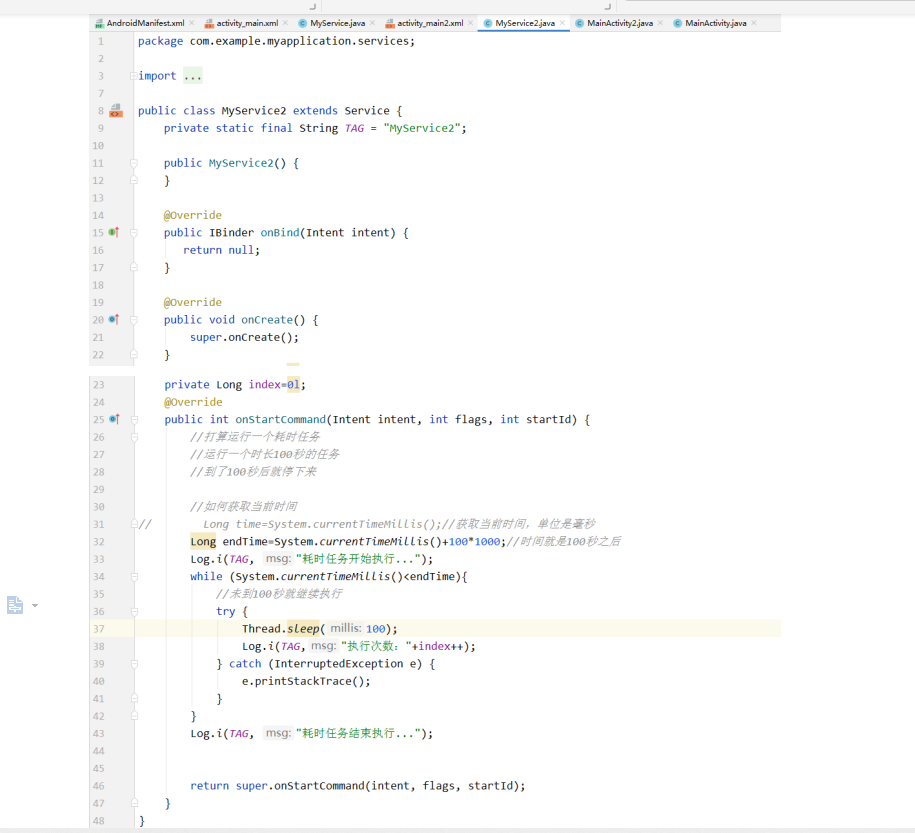915x833 pixels.
Task: Collapse the onStartCommand method at line 25
Action: pyautogui.click(x=134, y=419)
